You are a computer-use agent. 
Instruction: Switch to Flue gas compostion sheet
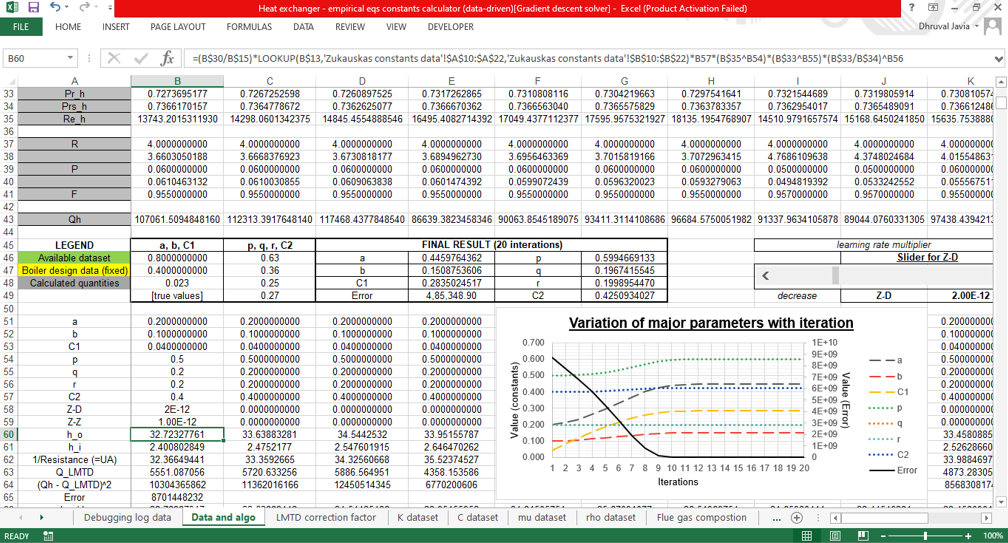[701, 517]
